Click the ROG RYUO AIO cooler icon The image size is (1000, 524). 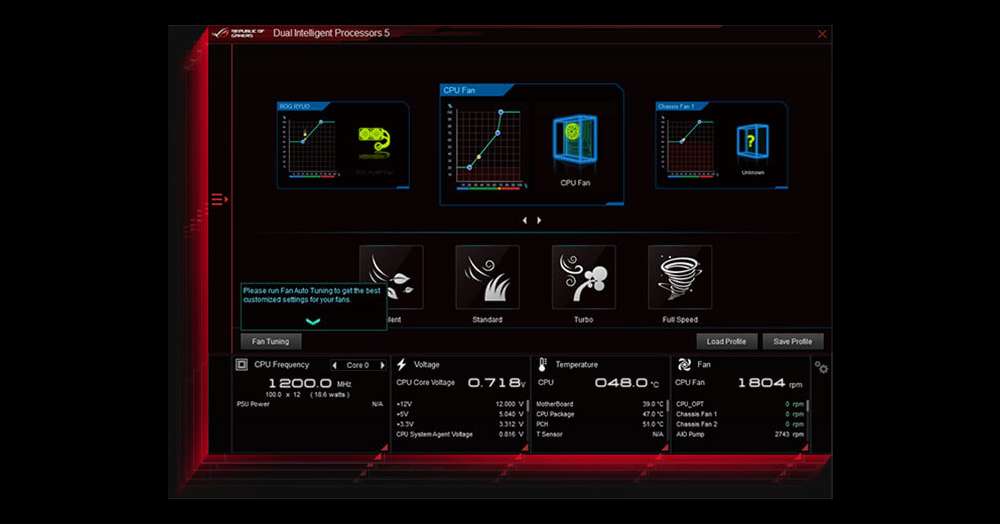tap(374, 142)
